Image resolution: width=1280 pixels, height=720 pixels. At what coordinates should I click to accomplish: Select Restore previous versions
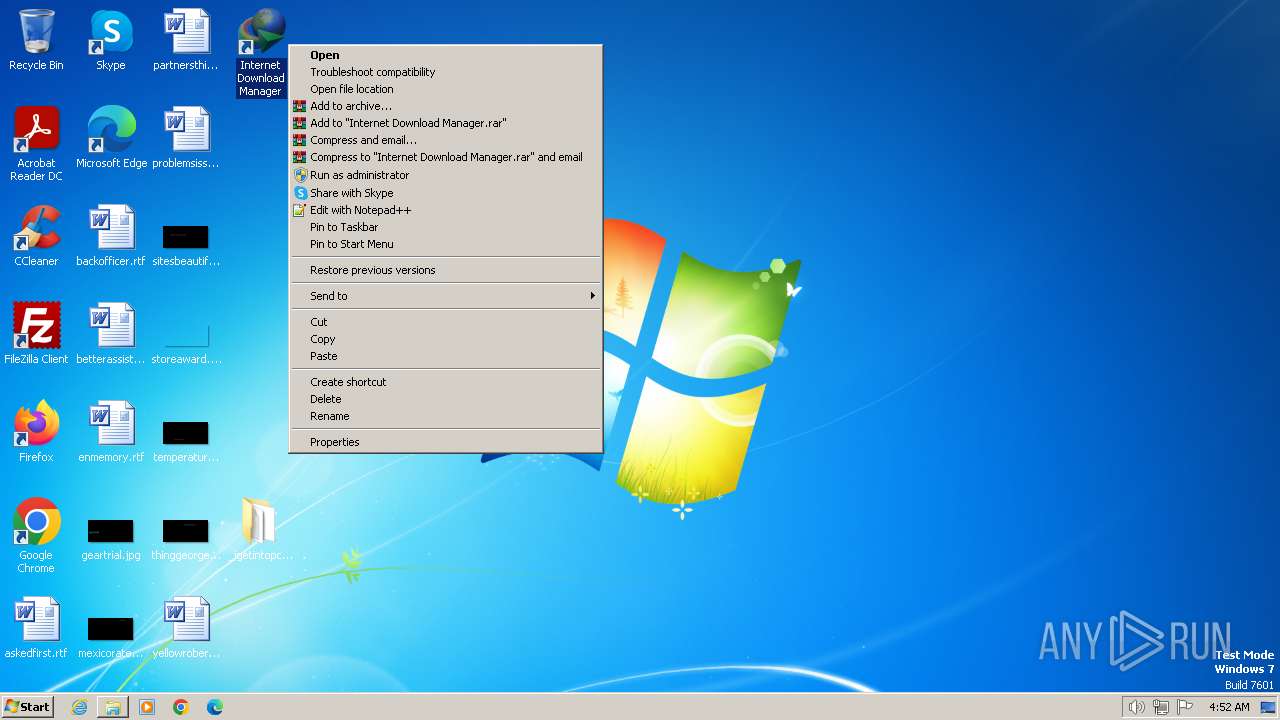(446, 270)
